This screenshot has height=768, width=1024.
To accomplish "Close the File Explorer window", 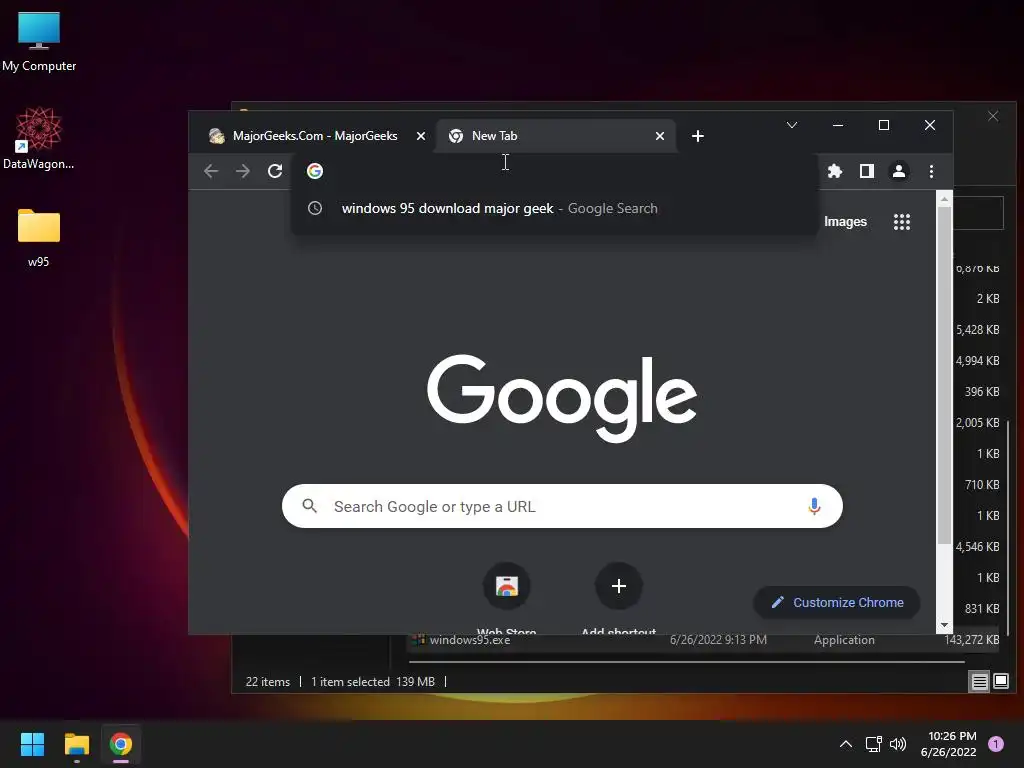I will [993, 116].
